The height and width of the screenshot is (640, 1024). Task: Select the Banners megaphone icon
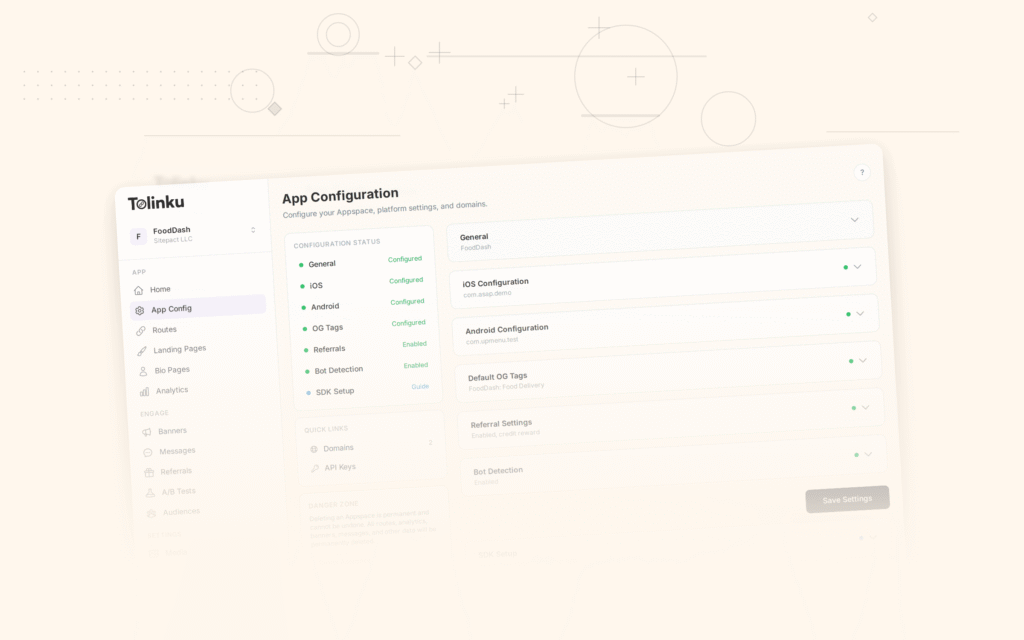tap(147, 431)
